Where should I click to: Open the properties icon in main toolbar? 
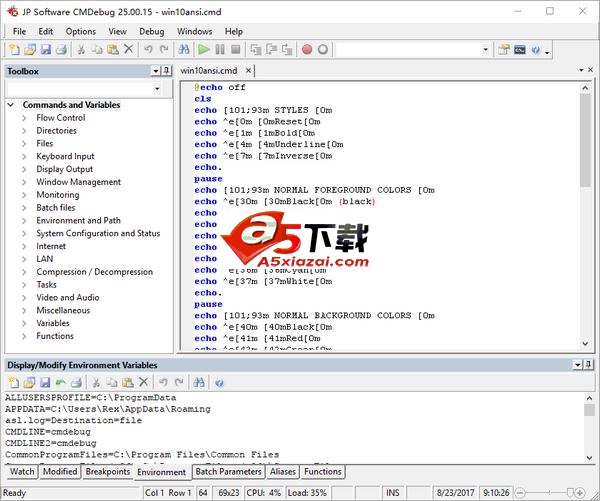[504, 49]
